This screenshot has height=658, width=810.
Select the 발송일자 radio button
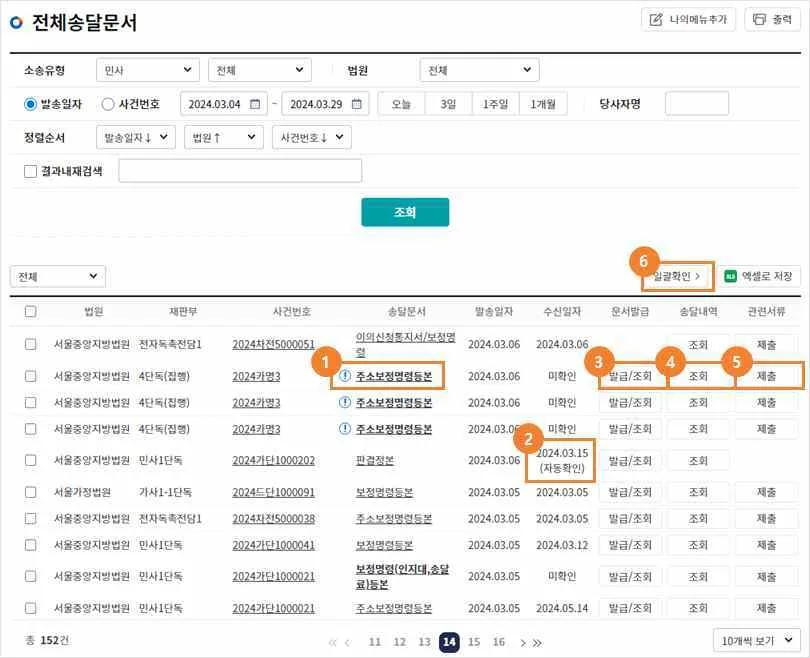click(x=30, y=104)
